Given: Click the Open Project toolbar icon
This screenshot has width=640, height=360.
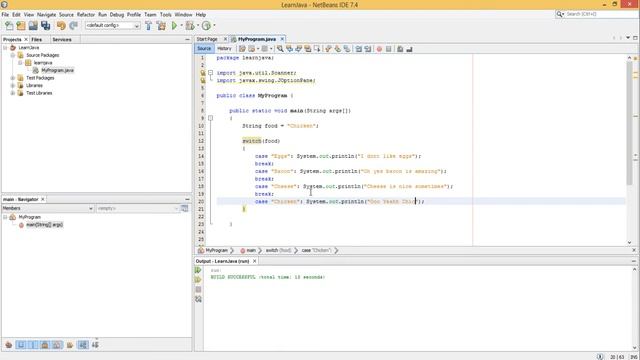Looking at the screenshot, I should tap(33, 26).
